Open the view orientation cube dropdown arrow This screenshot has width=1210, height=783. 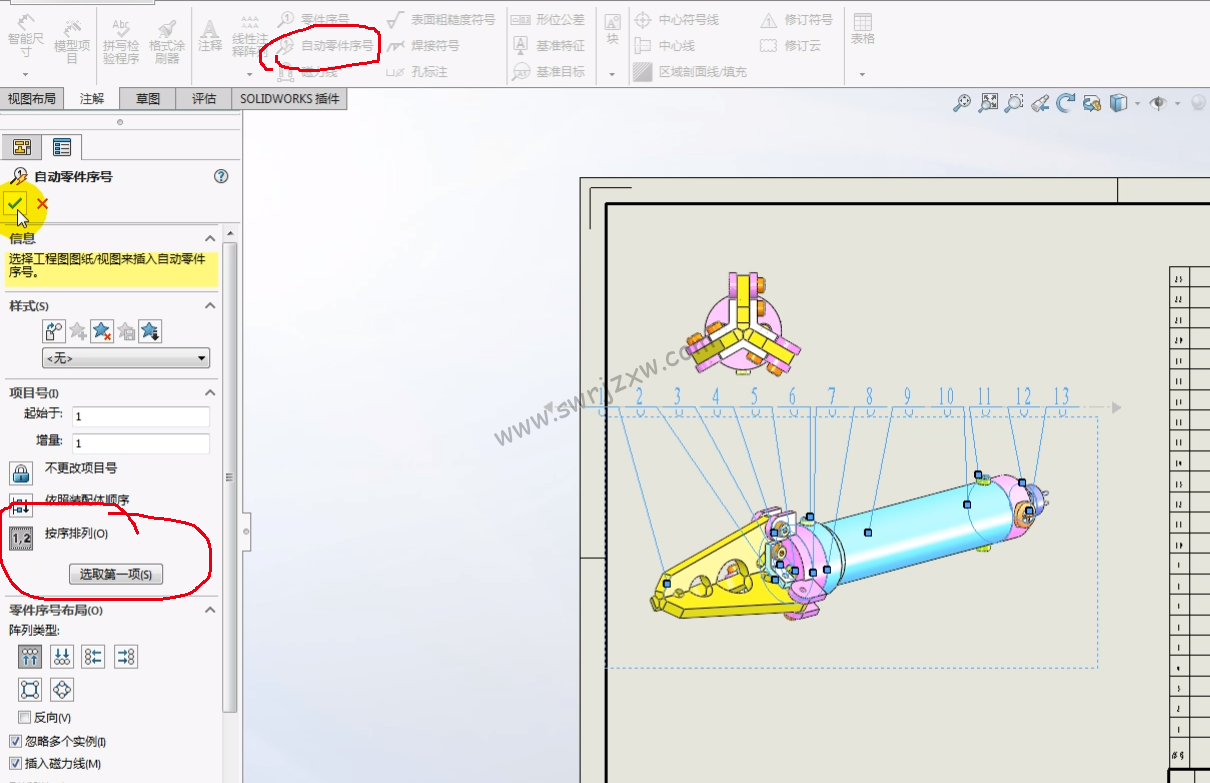tap(1138, 102)
